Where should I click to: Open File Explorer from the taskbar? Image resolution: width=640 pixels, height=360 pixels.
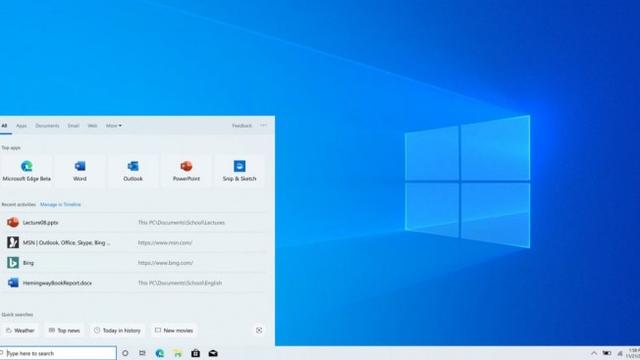click(x=178, y=353)
